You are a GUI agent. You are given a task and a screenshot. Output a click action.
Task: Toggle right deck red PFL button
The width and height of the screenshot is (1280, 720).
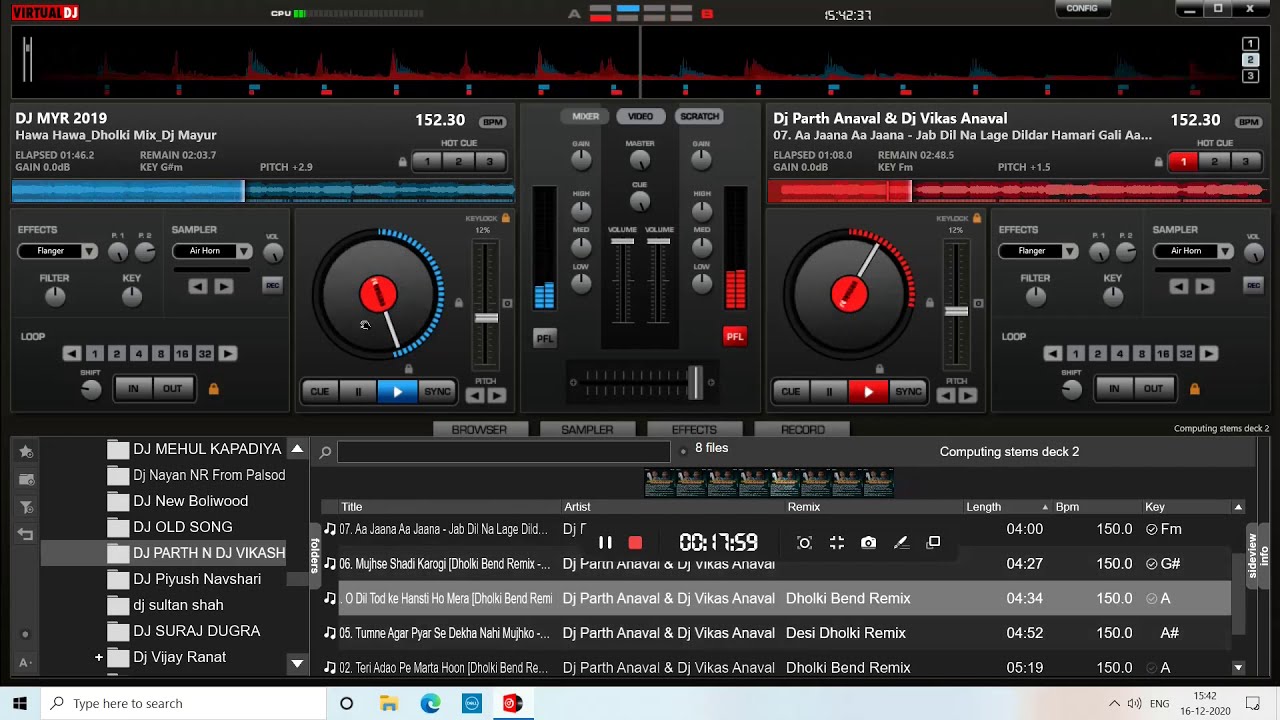(735, 337)
